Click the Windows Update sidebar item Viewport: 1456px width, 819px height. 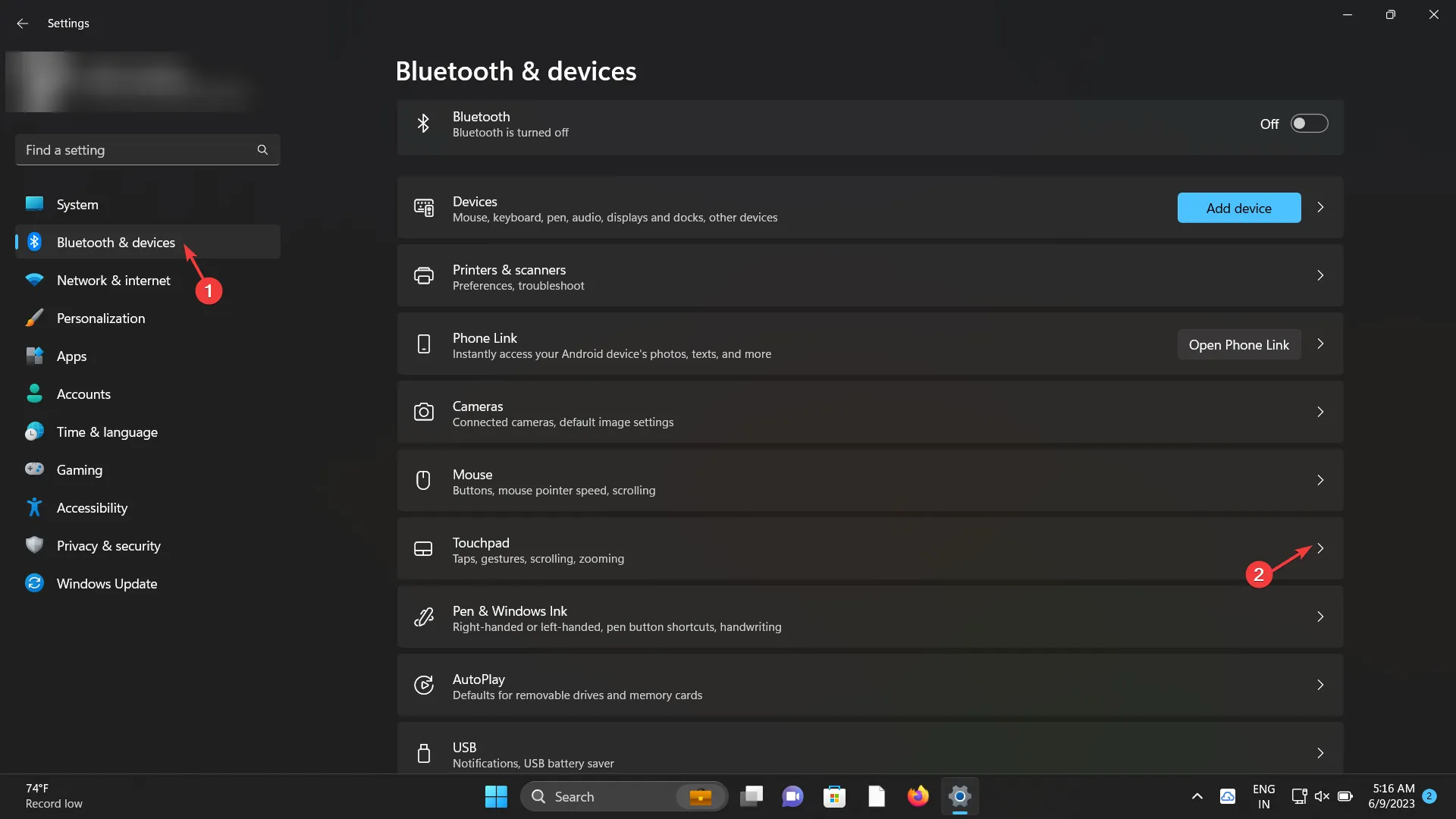click(106, 582)
